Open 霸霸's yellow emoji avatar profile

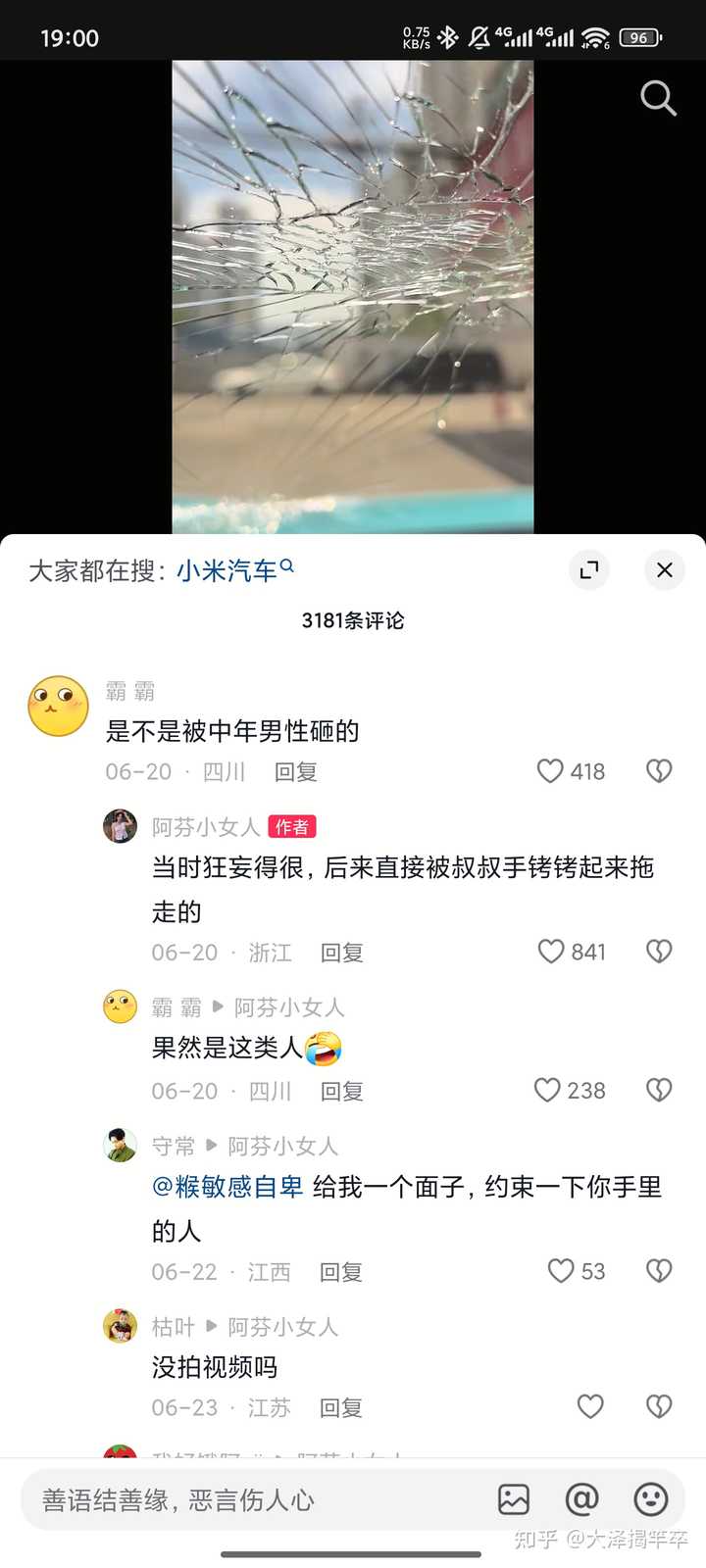59,706
